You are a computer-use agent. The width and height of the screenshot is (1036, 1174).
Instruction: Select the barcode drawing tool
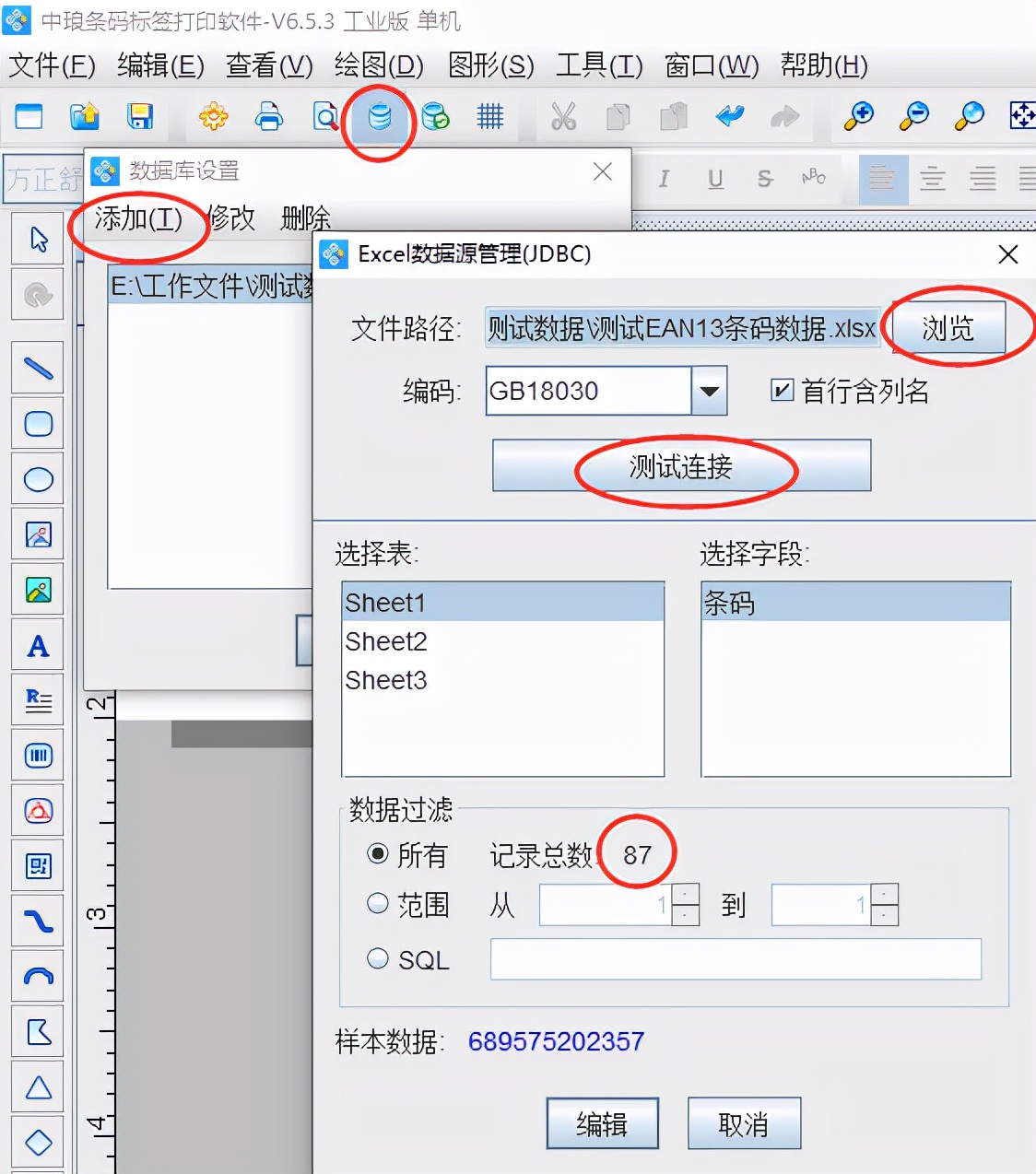(38, 757)
